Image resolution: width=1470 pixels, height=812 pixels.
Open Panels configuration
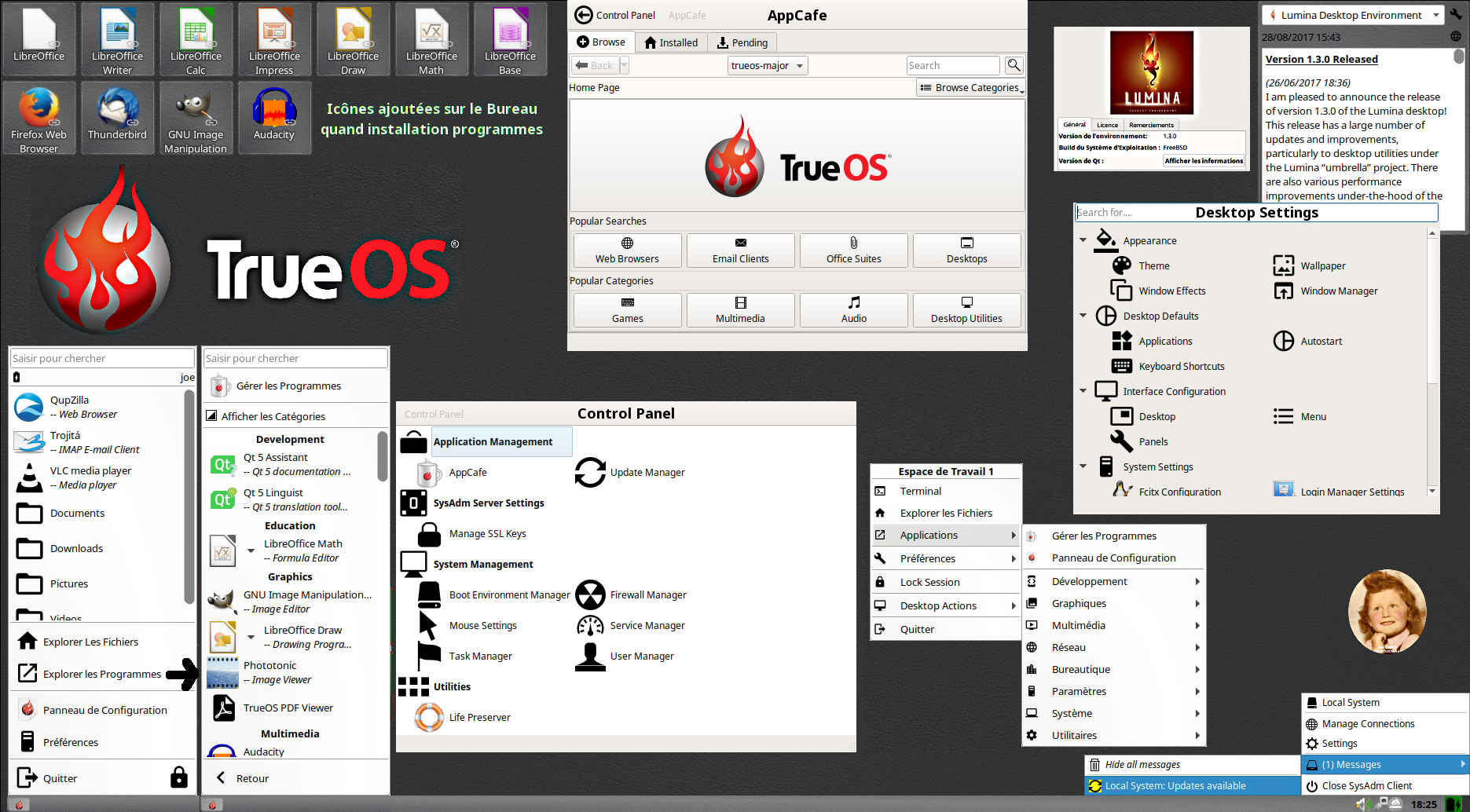(1139, 442)
